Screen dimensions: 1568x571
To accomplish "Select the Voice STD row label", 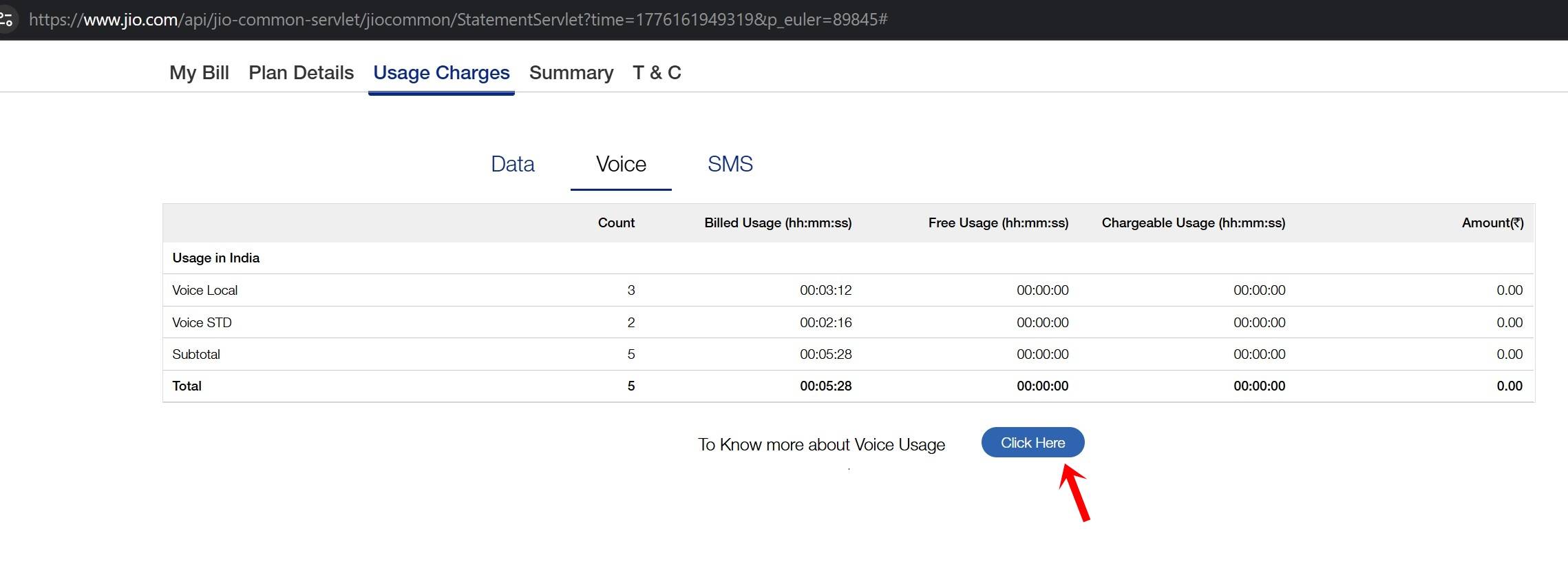I will [x=202, y=322].
